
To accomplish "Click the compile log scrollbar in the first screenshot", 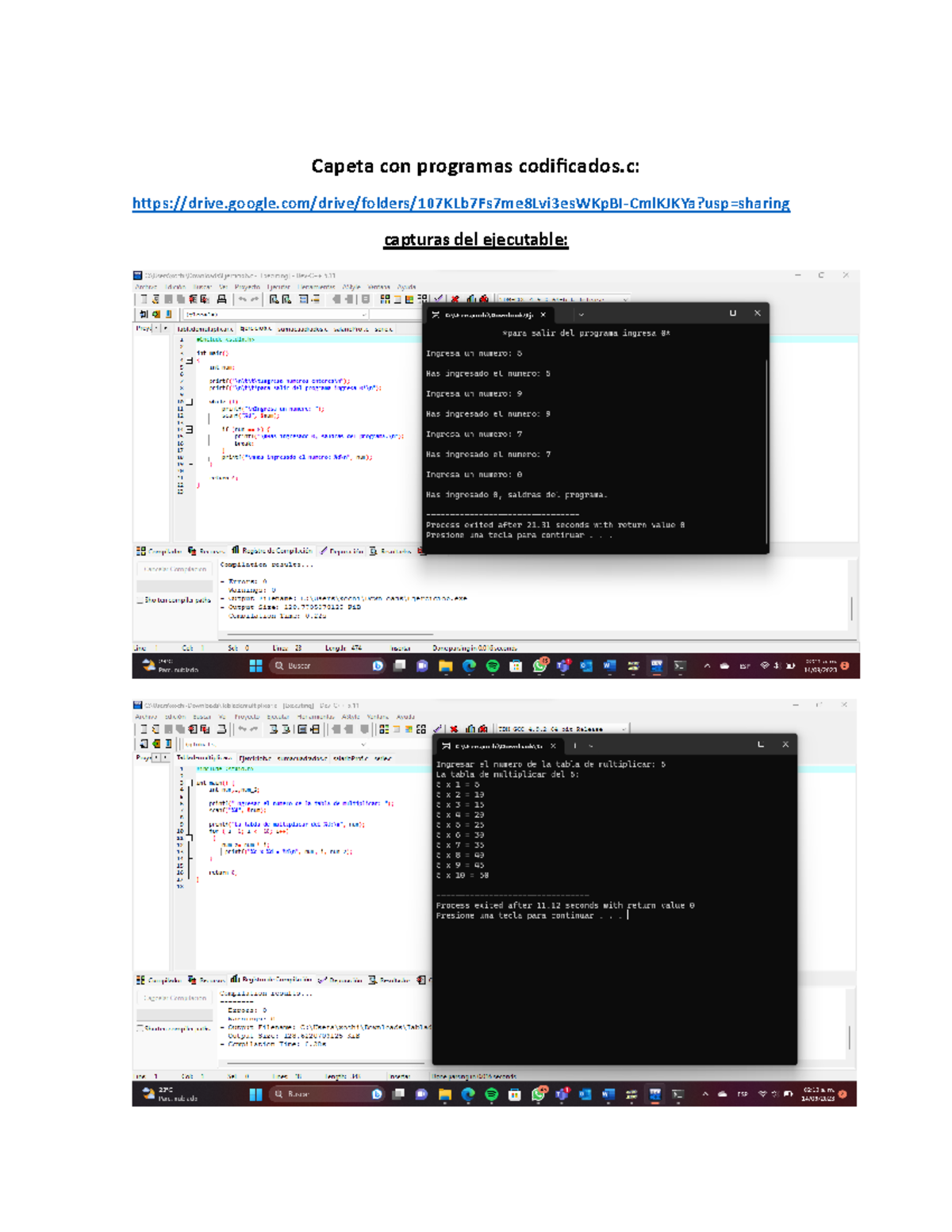I will [x=852, y=608].
